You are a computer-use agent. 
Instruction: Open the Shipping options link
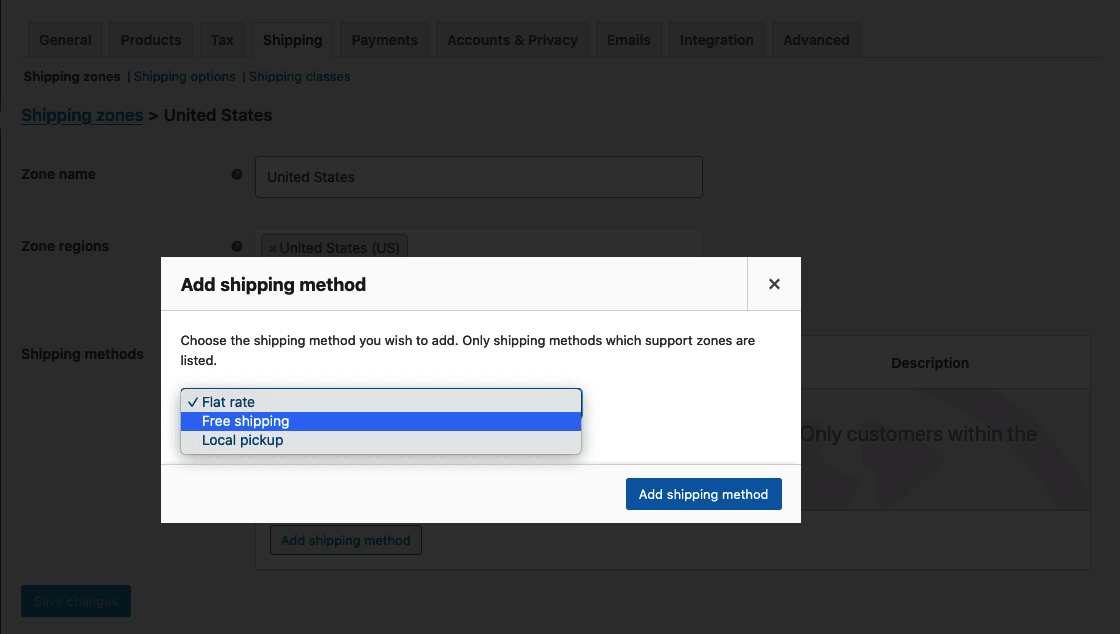(x=184, y=76)
